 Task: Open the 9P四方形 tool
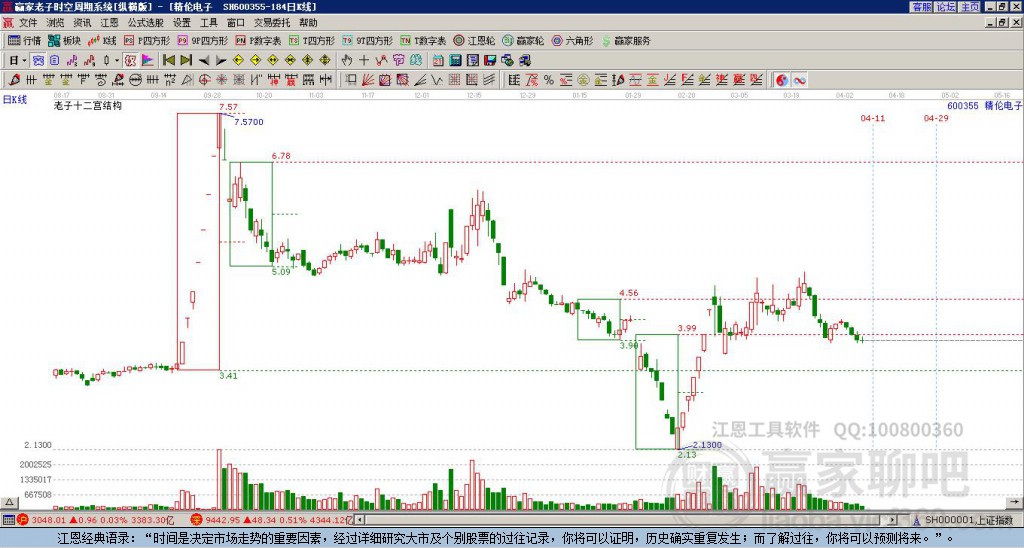202,40
